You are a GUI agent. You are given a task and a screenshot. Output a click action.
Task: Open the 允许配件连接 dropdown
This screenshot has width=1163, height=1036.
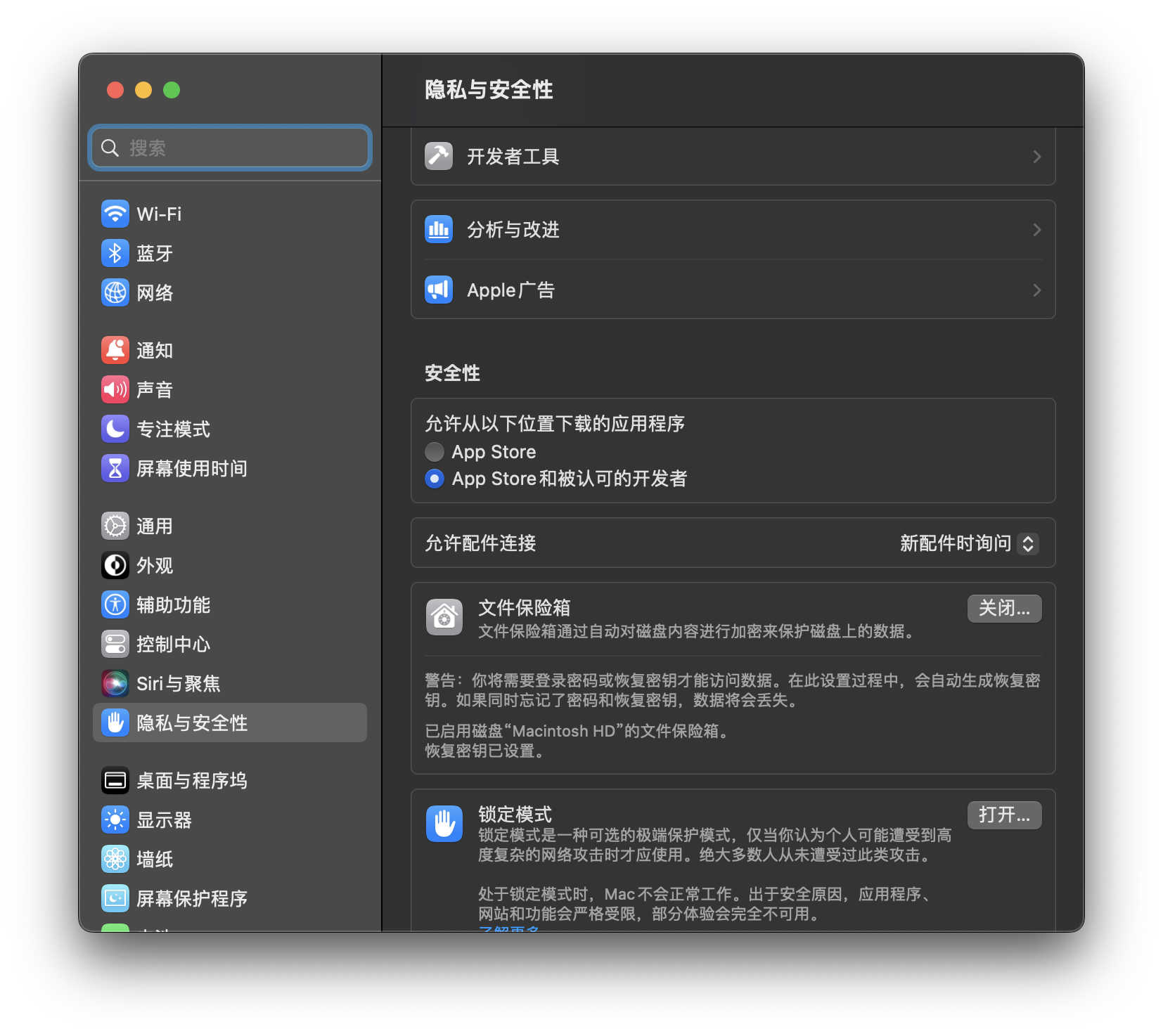970,543
